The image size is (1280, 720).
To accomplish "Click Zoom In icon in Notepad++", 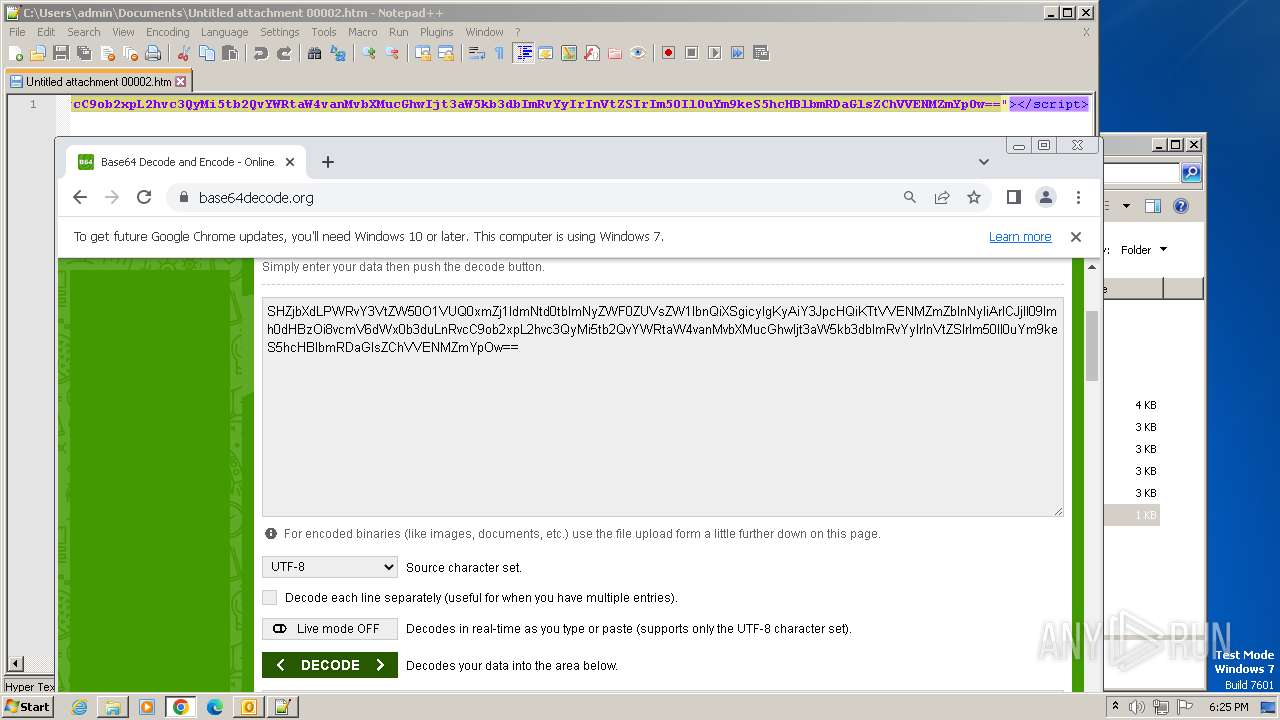I will click(x=368, y=53).
